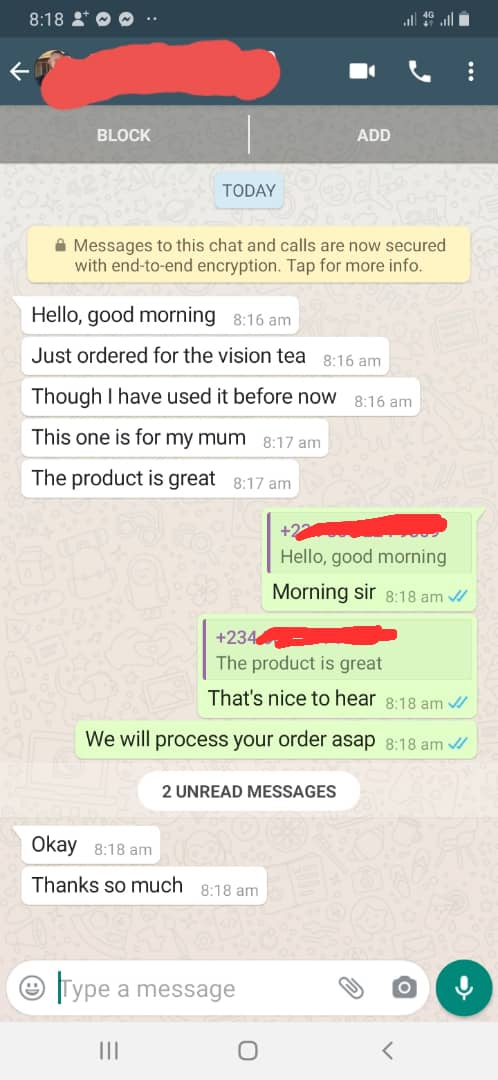This screenshot has height=1080, width=498.
Task: Tap the end-to-end encryption info notice
Action: (x=249, y=255)
